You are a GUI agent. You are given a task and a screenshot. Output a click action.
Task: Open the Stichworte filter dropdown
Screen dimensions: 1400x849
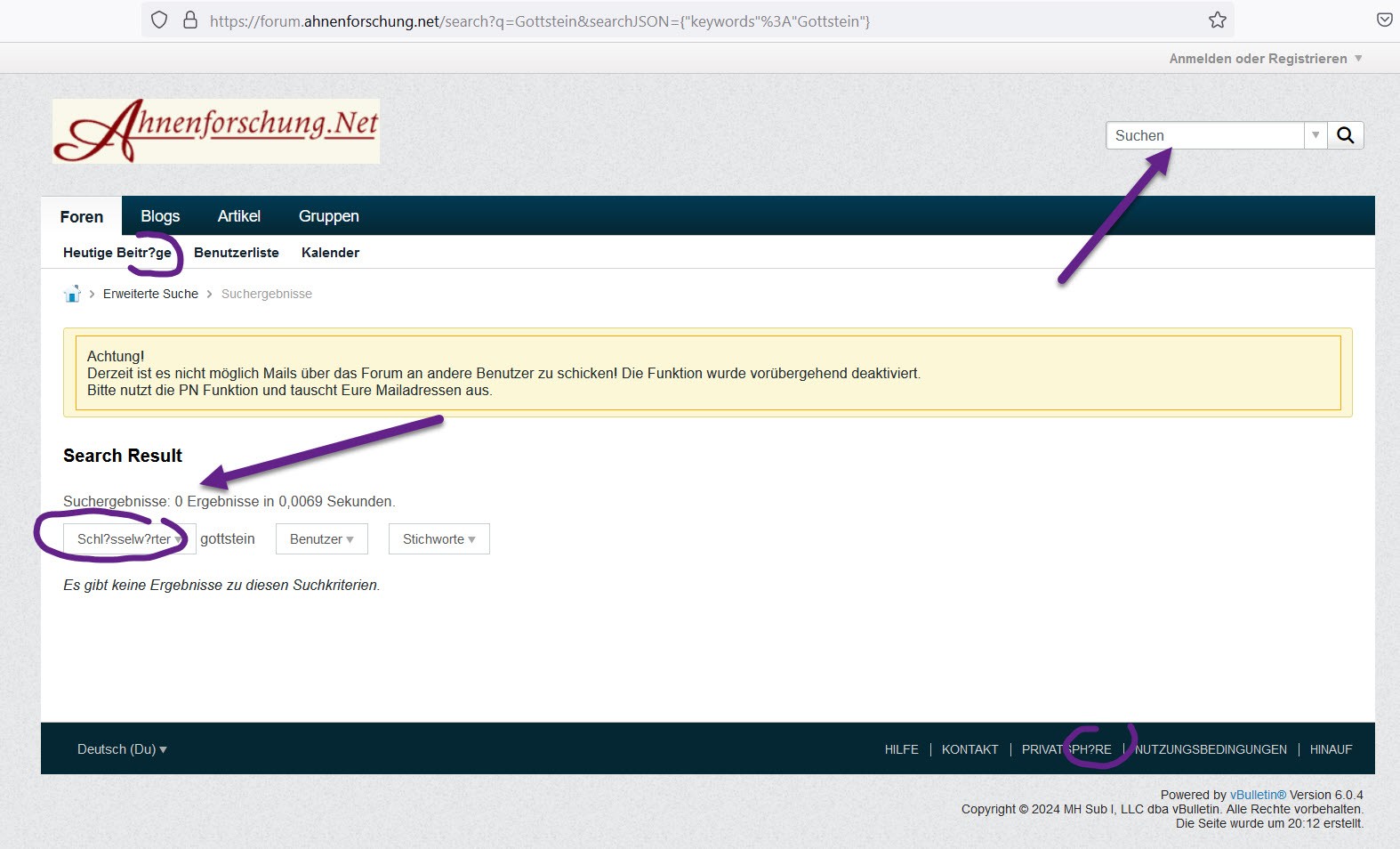click(439, 539)
